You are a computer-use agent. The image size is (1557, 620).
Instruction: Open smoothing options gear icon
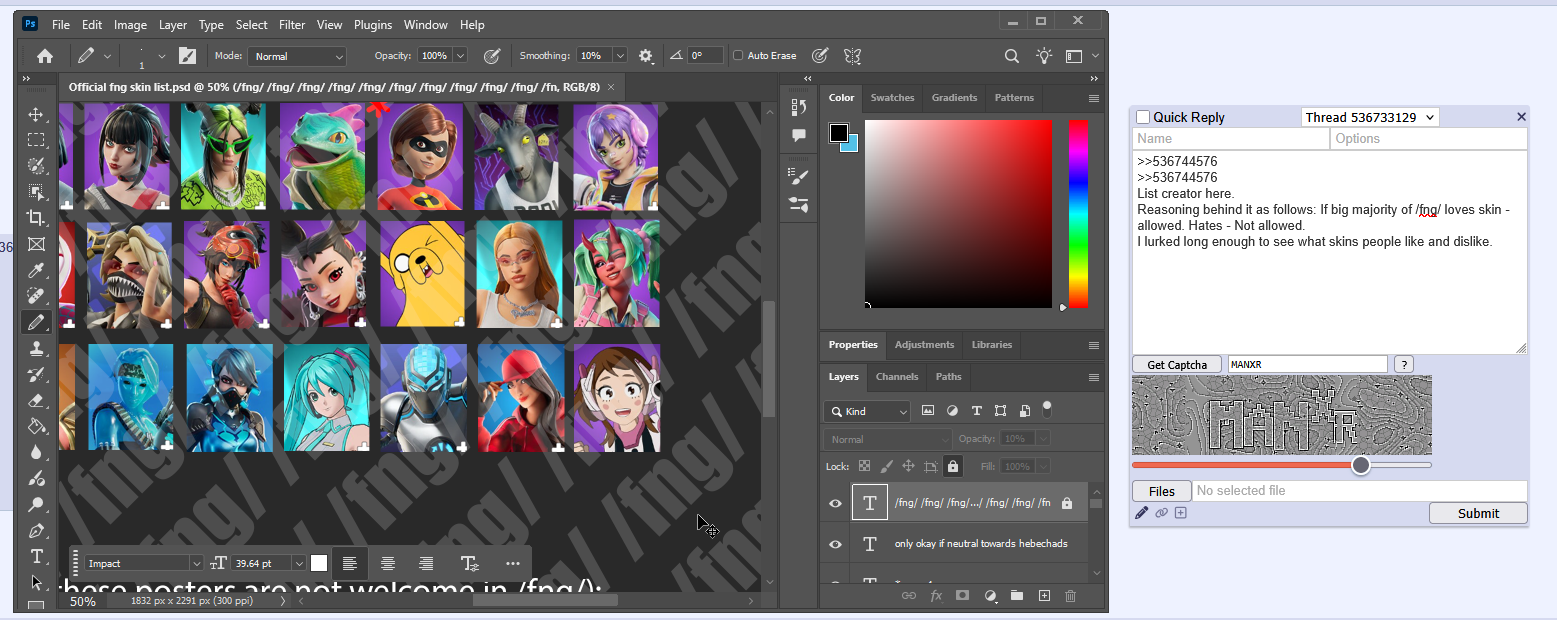[646, 56]
